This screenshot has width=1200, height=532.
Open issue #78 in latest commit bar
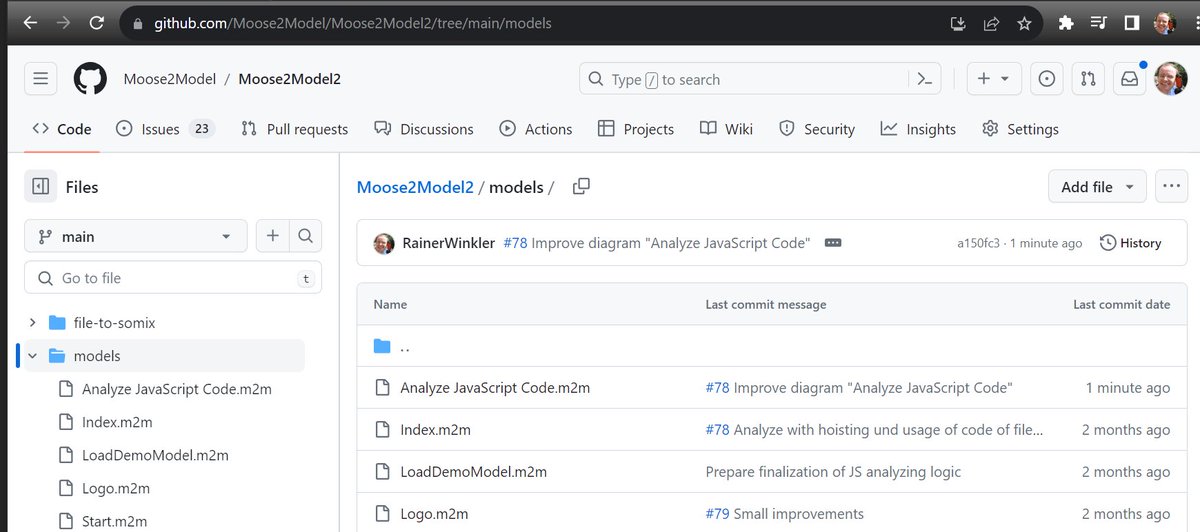pyautogui.click(x=515, y=243)
